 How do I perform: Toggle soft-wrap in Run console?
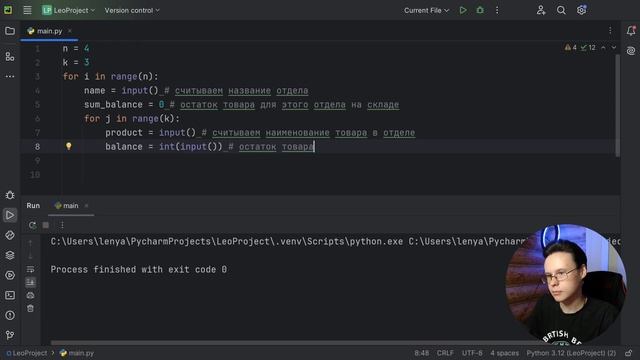[31, 269]
